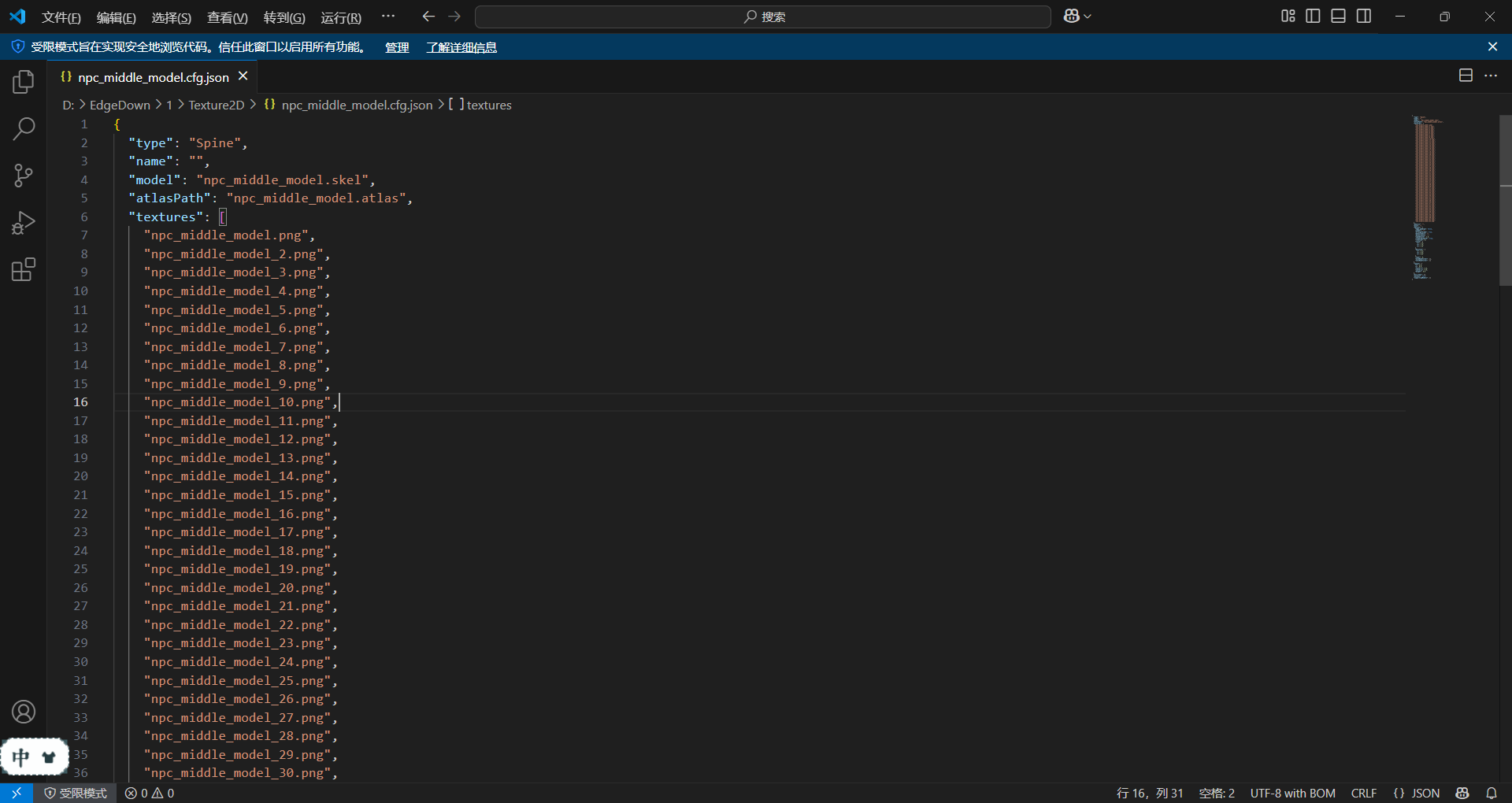Change indentation via 空格: 2

pyautogui.click(x=1217, y=793)
